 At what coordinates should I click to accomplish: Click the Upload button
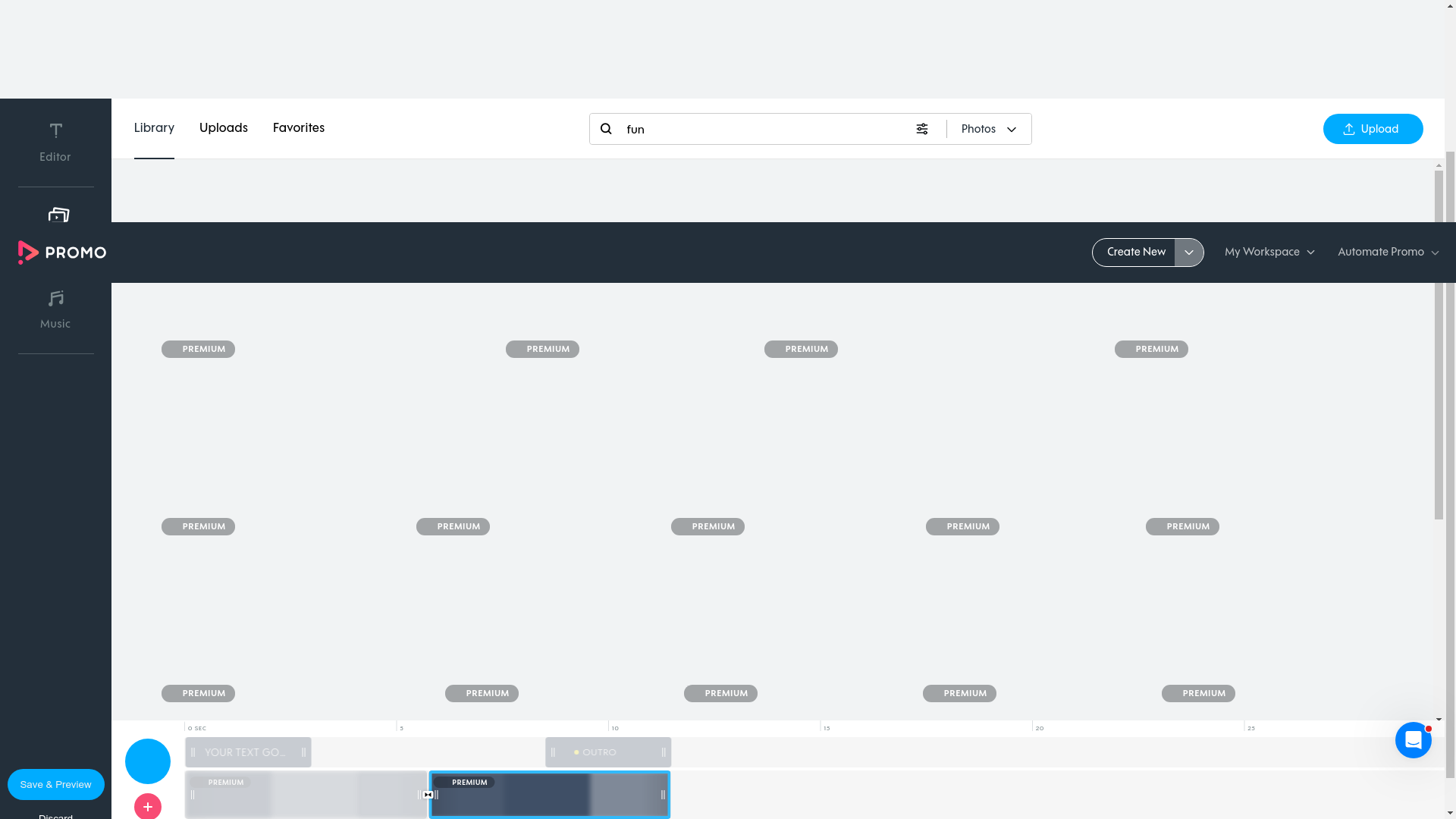(1373, 129)
